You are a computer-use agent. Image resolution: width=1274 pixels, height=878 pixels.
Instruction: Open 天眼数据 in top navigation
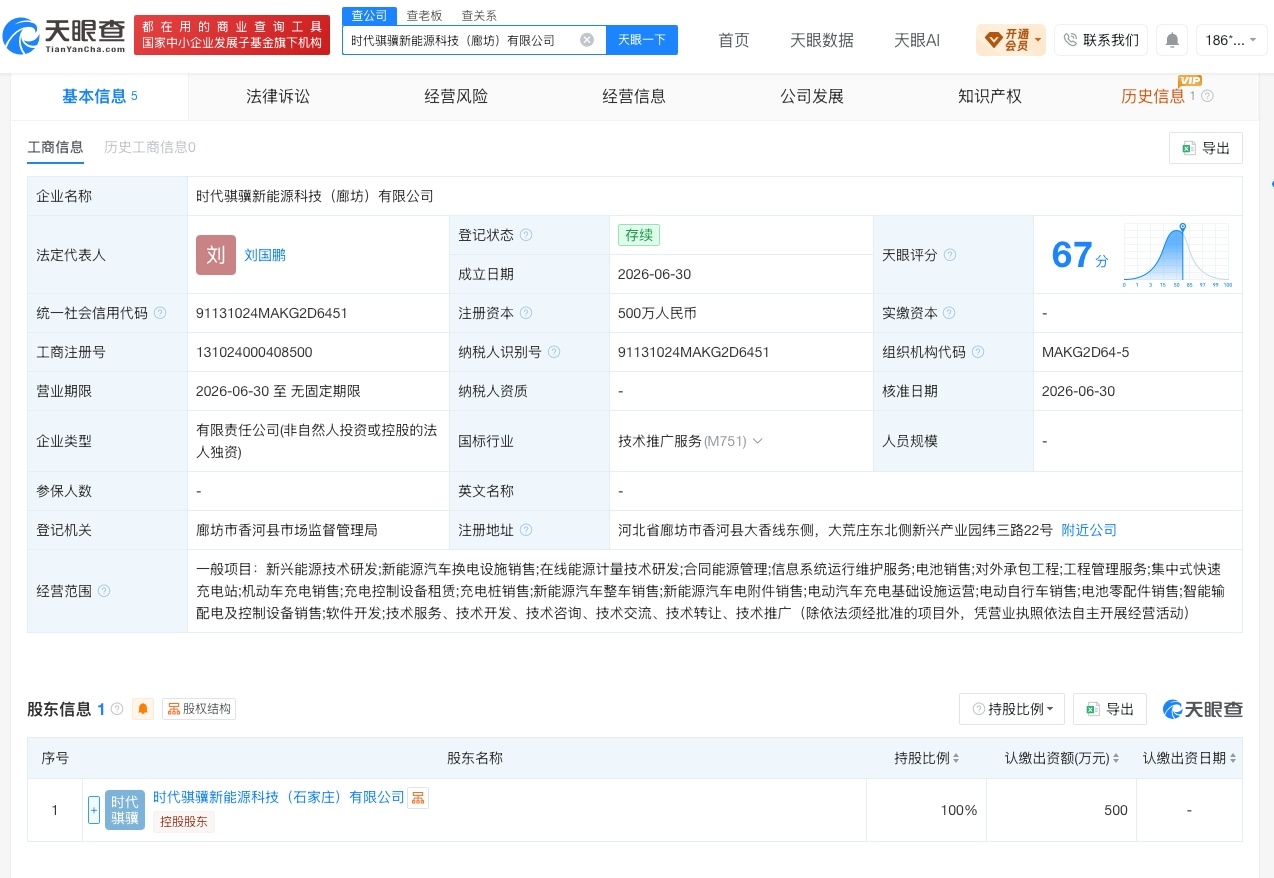coord(822,40)
